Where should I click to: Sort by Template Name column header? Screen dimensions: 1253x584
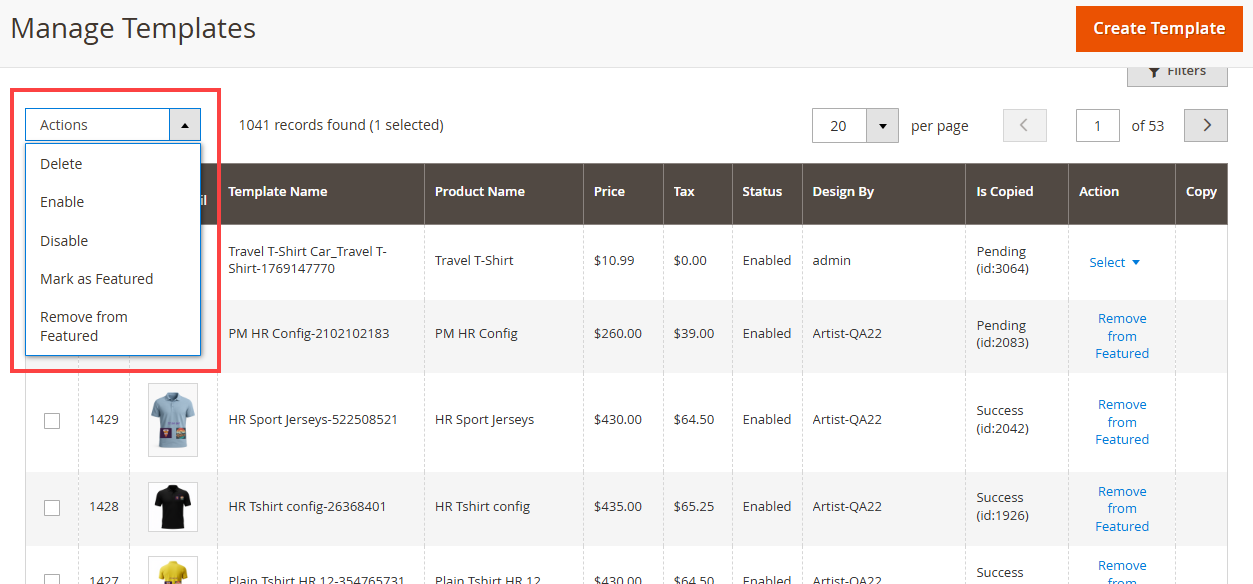point(277,192)
